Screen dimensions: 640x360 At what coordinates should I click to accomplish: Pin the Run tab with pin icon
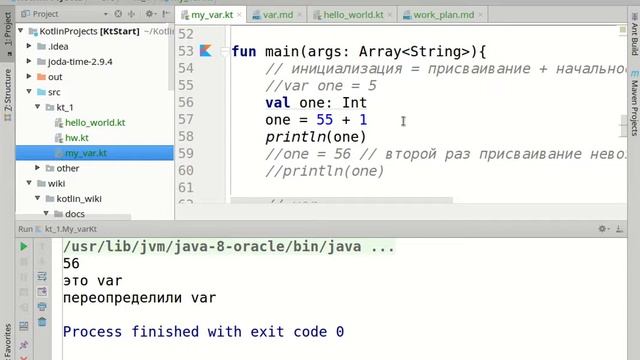click(x=24, y=345)
